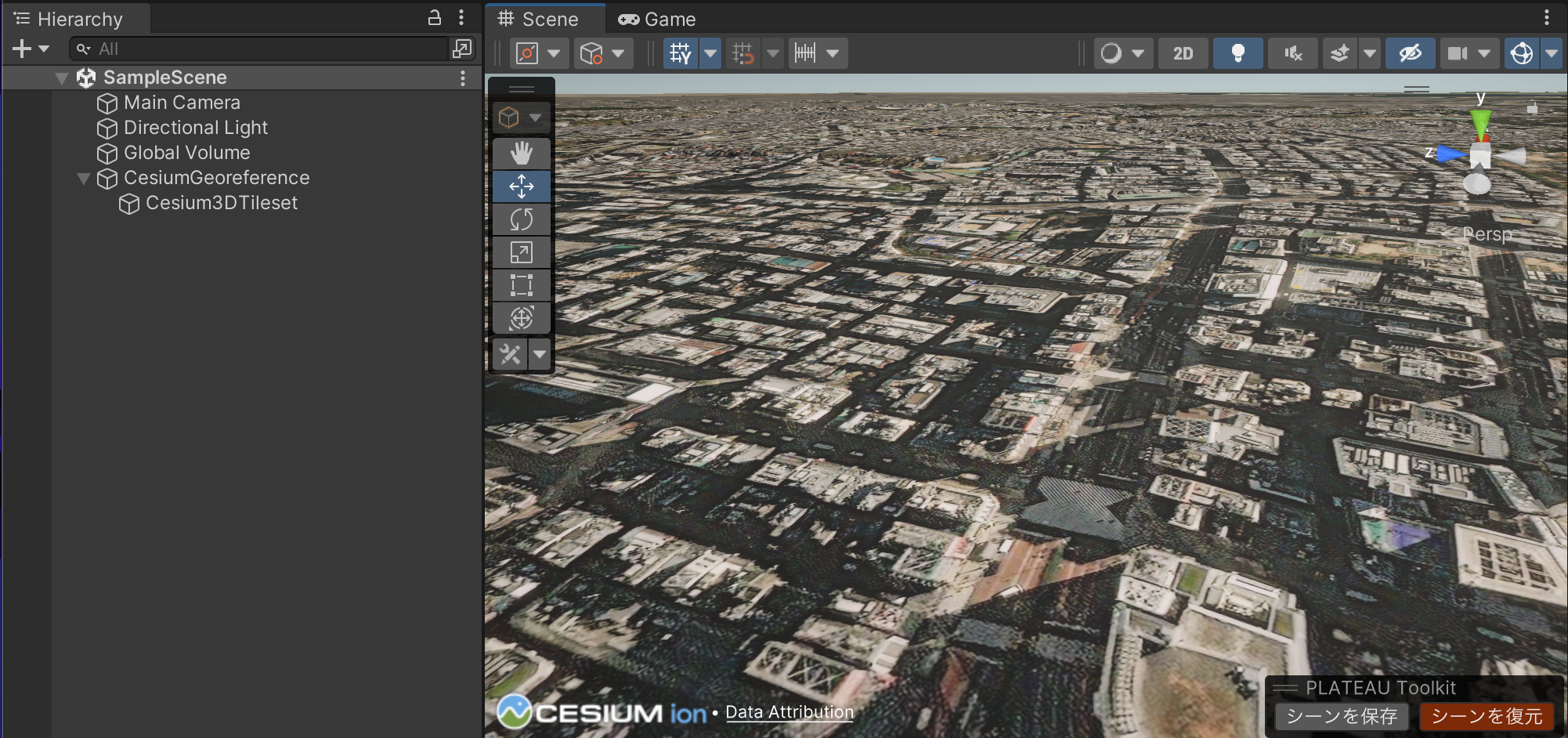Click the Hierarchy search field
Viewport: 1568px width, 738px height.
tap(266, 49)
